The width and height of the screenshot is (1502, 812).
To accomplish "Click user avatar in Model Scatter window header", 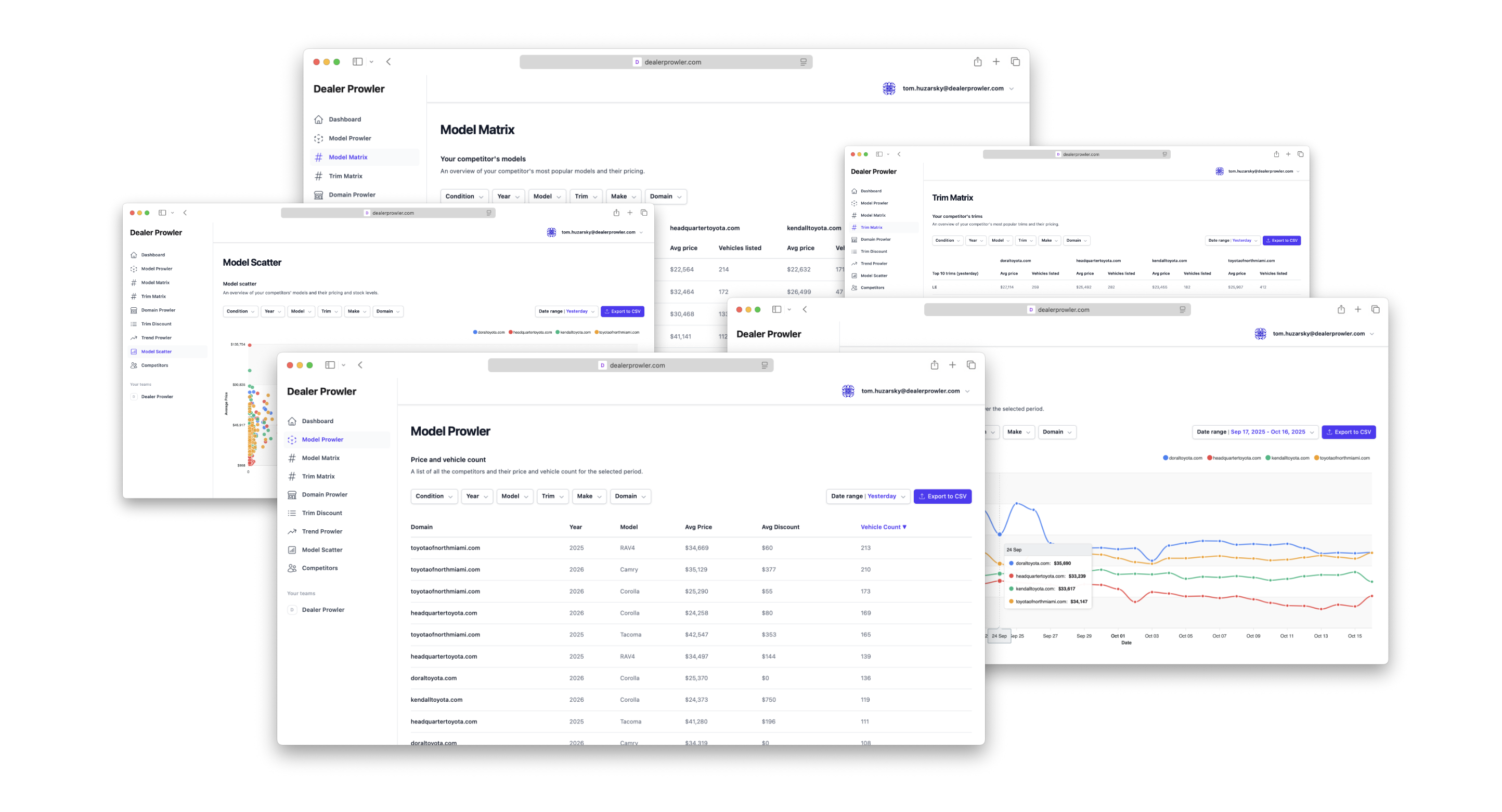I will pos(551,232).
